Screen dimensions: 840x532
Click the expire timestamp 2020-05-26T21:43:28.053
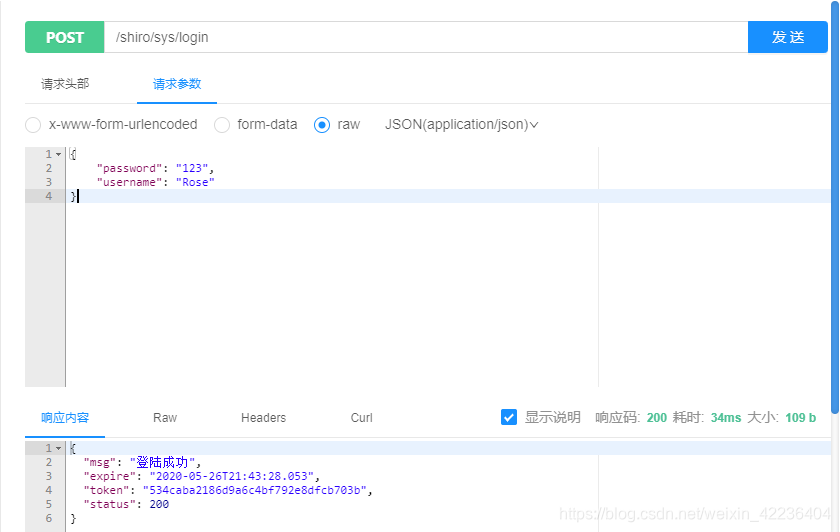click(x=231, y=476)
